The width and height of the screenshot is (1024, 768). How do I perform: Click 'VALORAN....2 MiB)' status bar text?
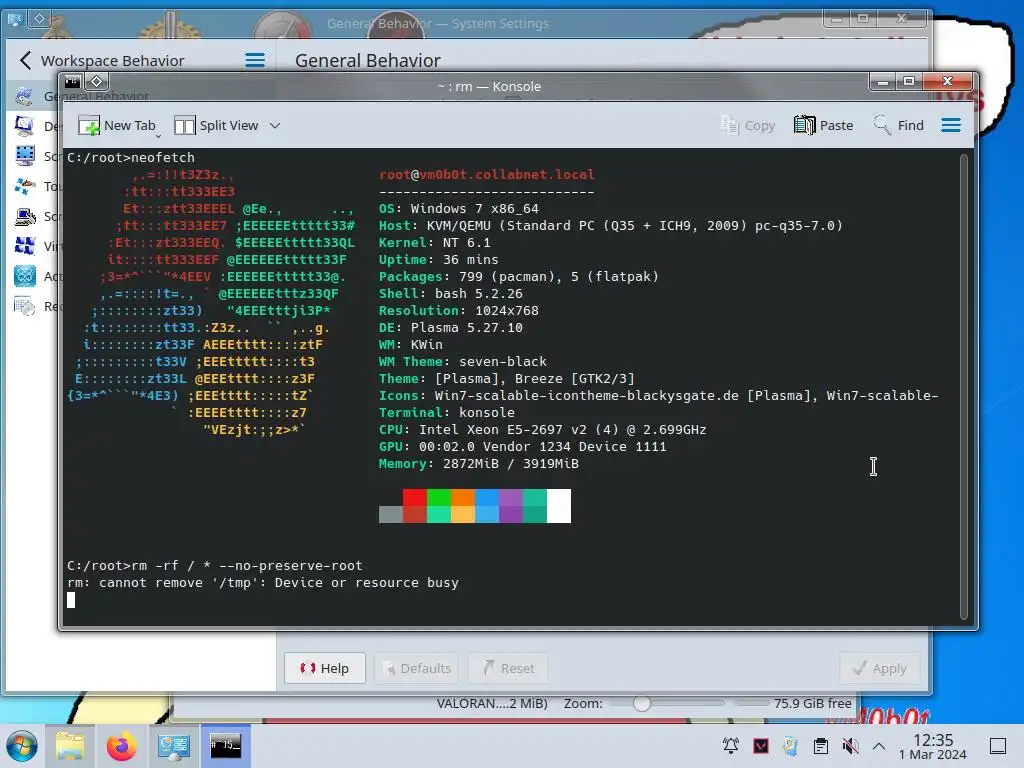492,703
